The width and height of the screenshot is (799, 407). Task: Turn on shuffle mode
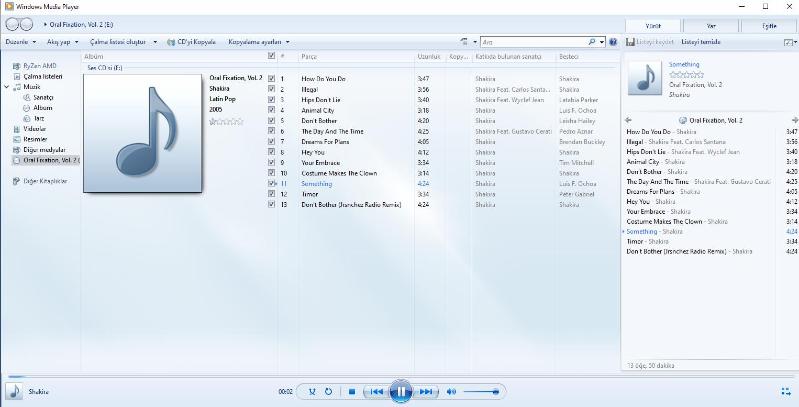point(312,392)
